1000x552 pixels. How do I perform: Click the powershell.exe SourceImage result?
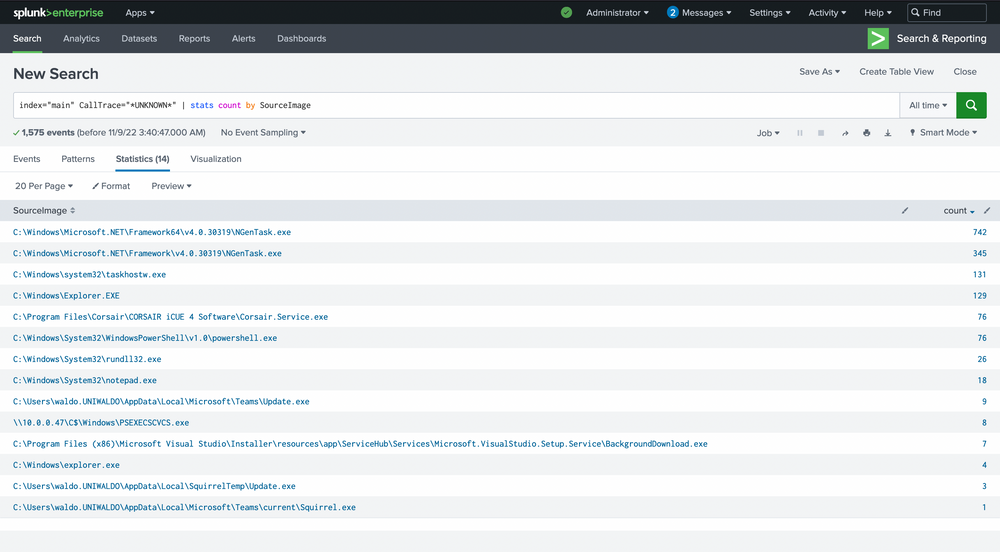(145, 338)
